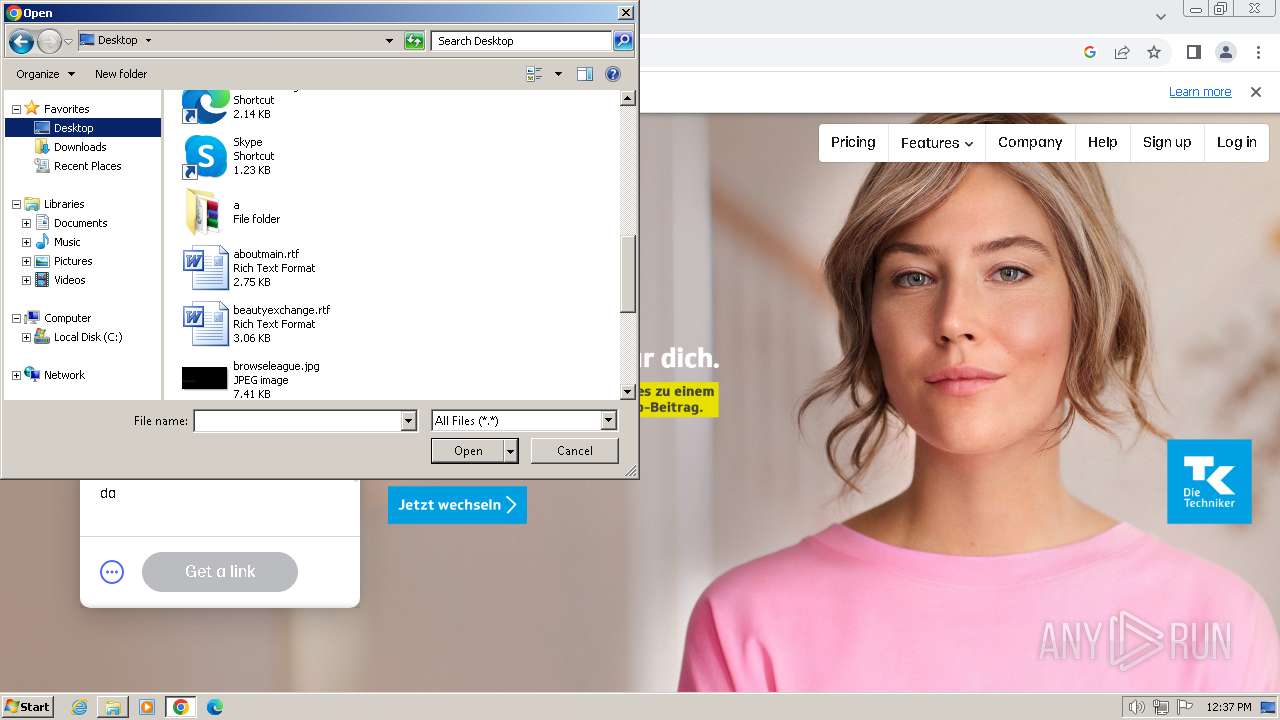This screenshot has width=1280, height=720.
Task: Open Microsoft Edge from taskbar
Action: [214, 707]
